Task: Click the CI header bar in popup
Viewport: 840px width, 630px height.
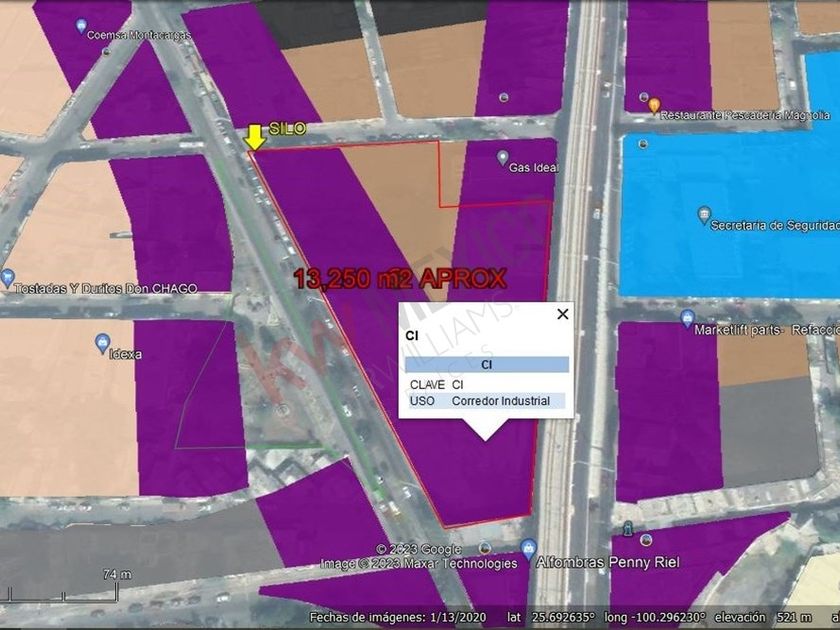Action: [486, 365]
